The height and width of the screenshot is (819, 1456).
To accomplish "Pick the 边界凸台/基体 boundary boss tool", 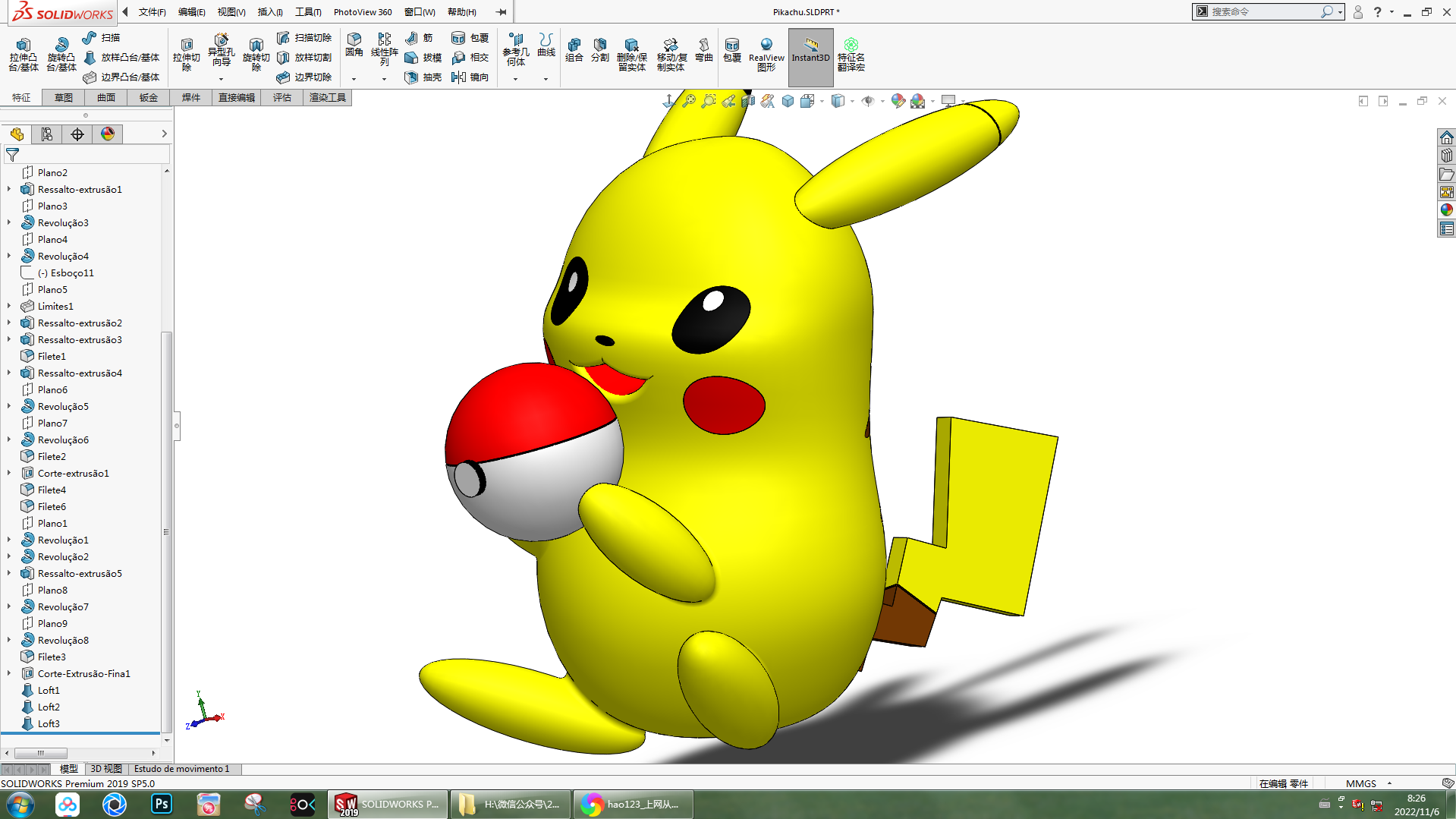I will tap(121, 77).
